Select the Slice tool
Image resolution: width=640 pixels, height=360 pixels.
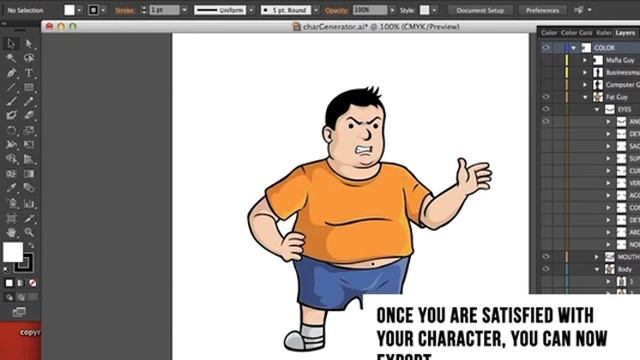(x=29, y=218)
